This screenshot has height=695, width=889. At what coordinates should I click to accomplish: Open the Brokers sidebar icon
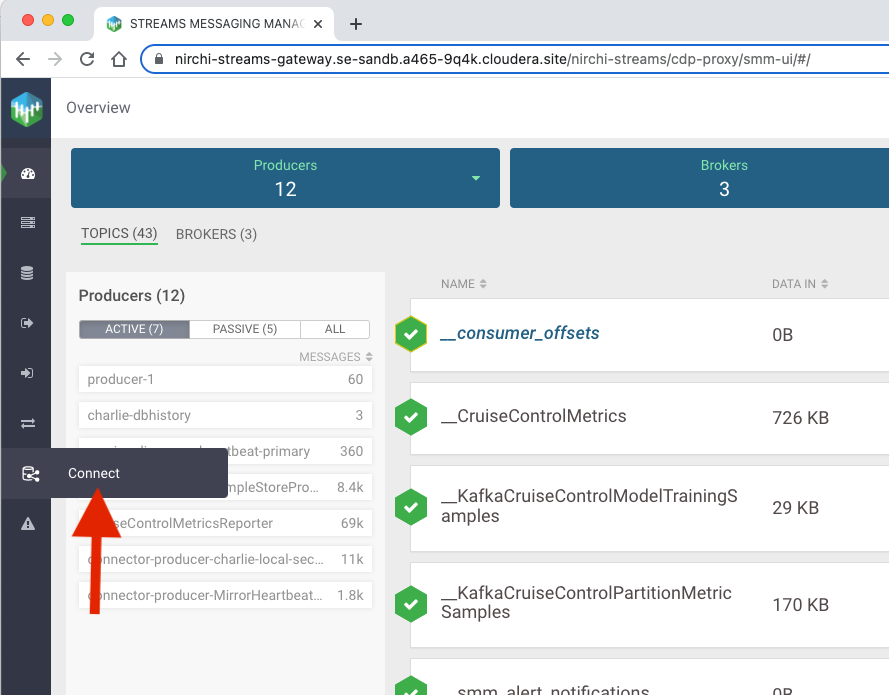tap(28, 222)
